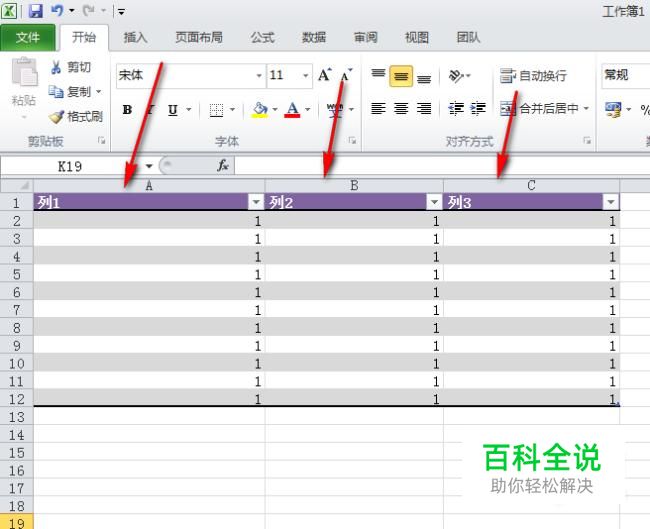650x529 pixels.
Task: Open the 列3 filter dropdown
Action: point(611,202)
